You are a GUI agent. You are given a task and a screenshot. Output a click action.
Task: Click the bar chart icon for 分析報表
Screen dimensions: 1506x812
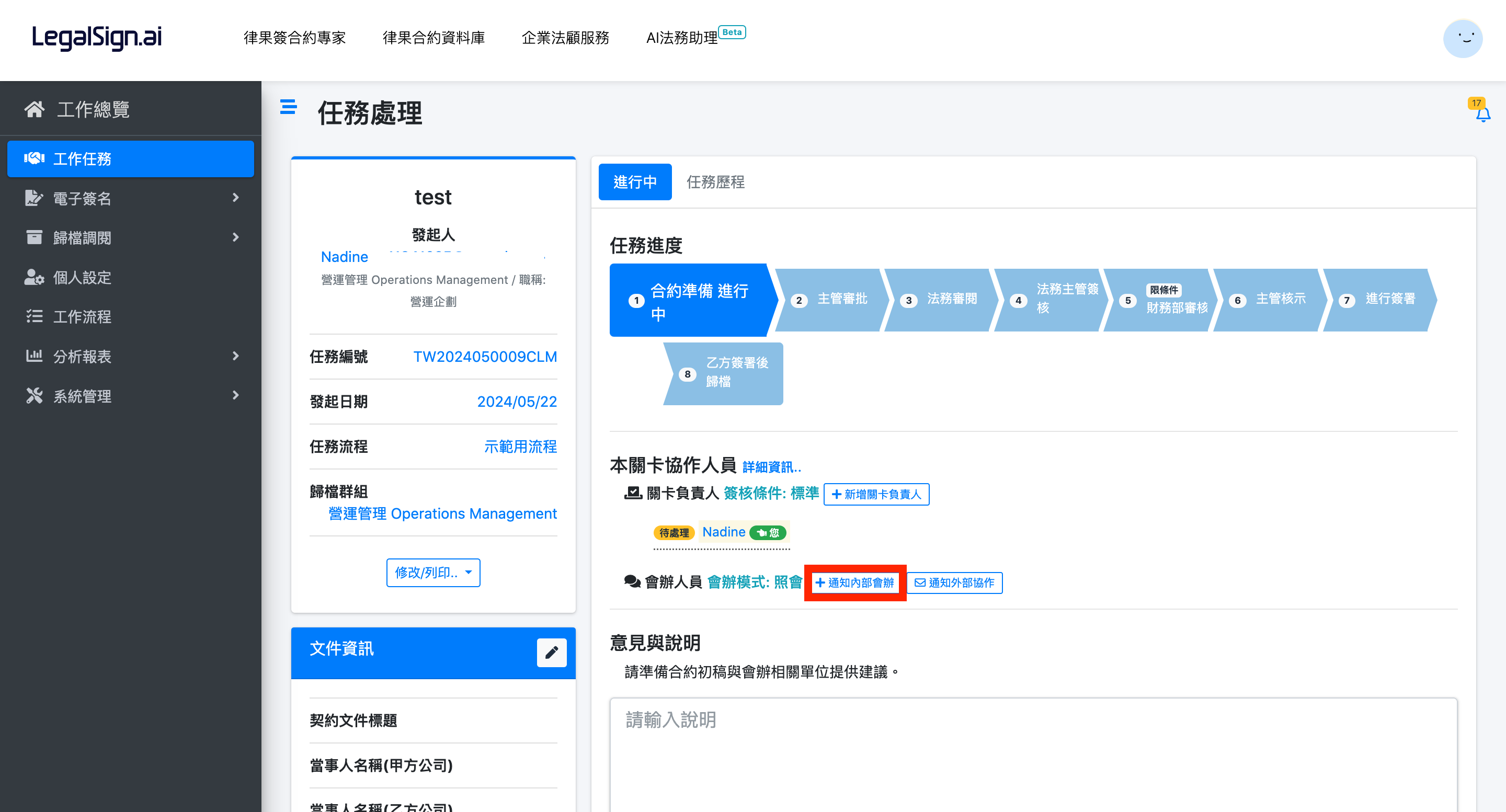point(35,356)
